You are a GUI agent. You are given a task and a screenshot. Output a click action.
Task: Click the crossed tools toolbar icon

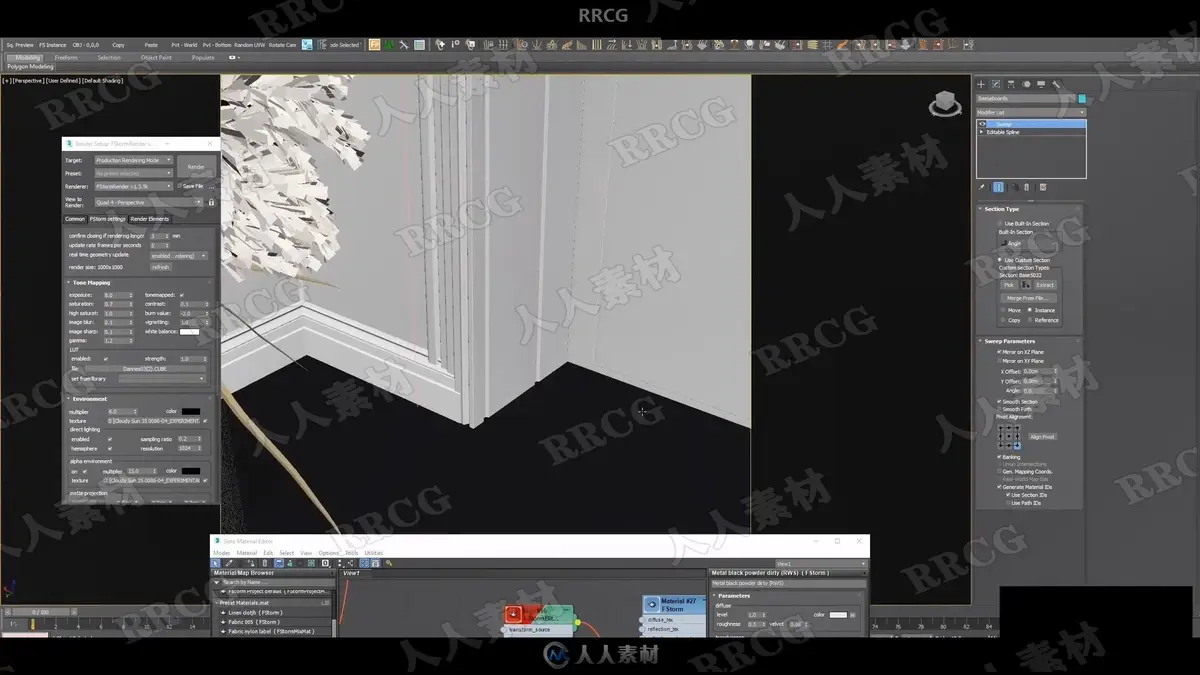coord(404,45)
